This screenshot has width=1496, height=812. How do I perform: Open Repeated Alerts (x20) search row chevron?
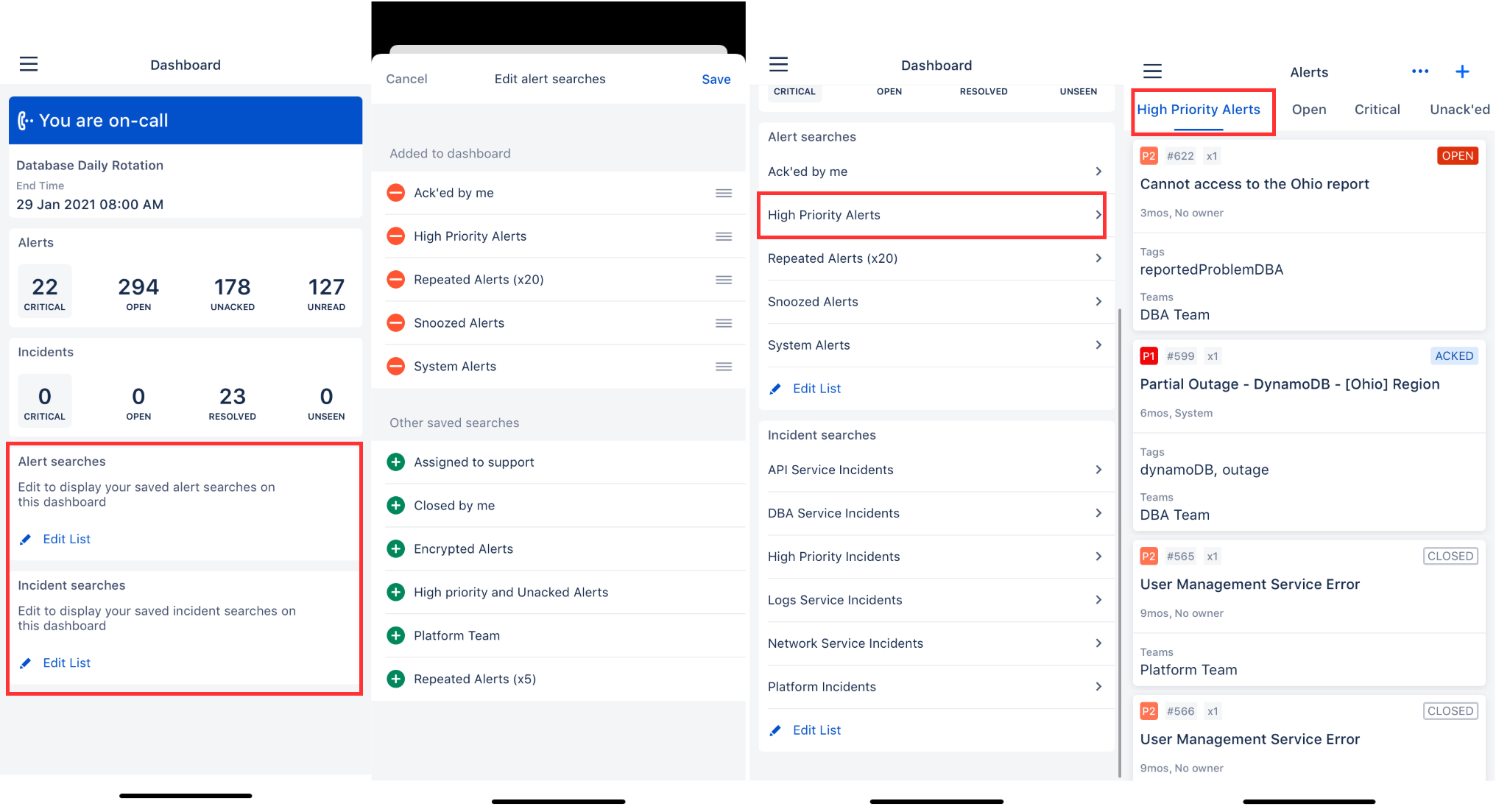(1098, 258)
